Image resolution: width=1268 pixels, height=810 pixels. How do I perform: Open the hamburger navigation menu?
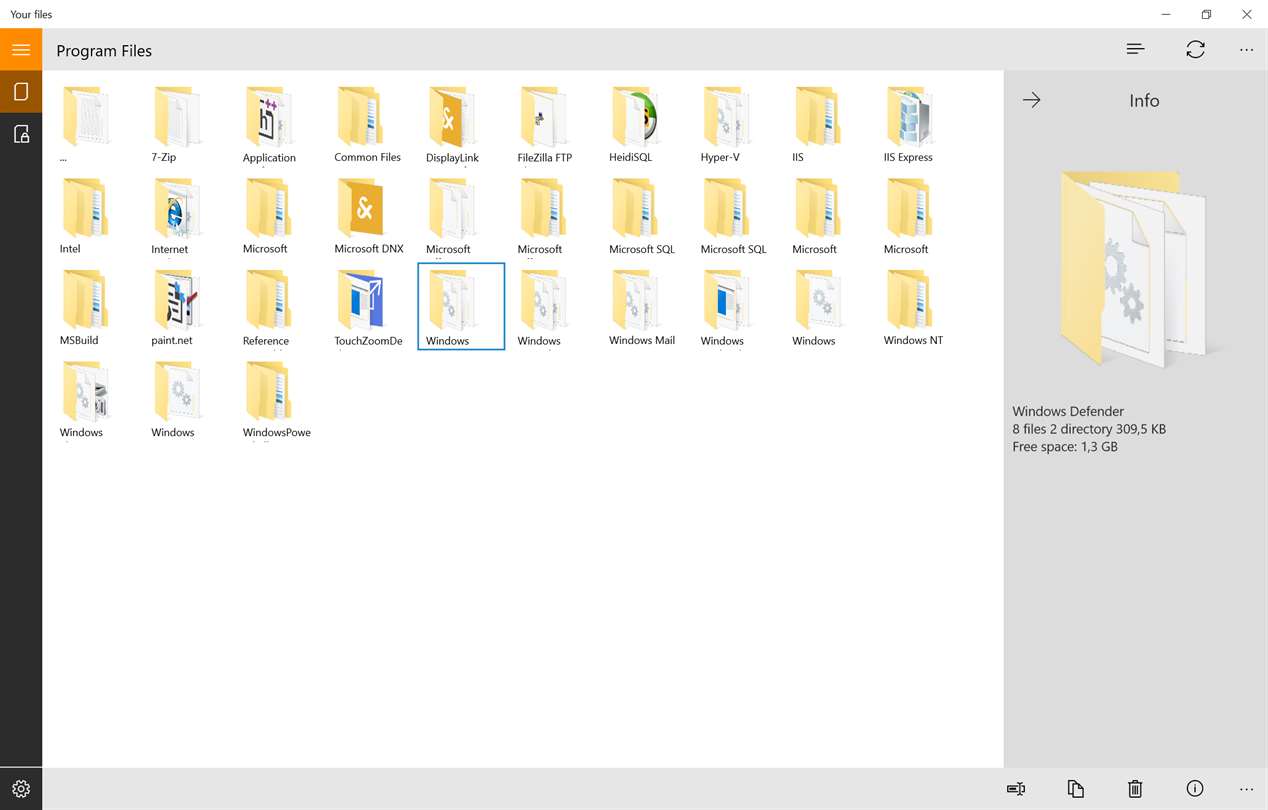coord(21,49)
